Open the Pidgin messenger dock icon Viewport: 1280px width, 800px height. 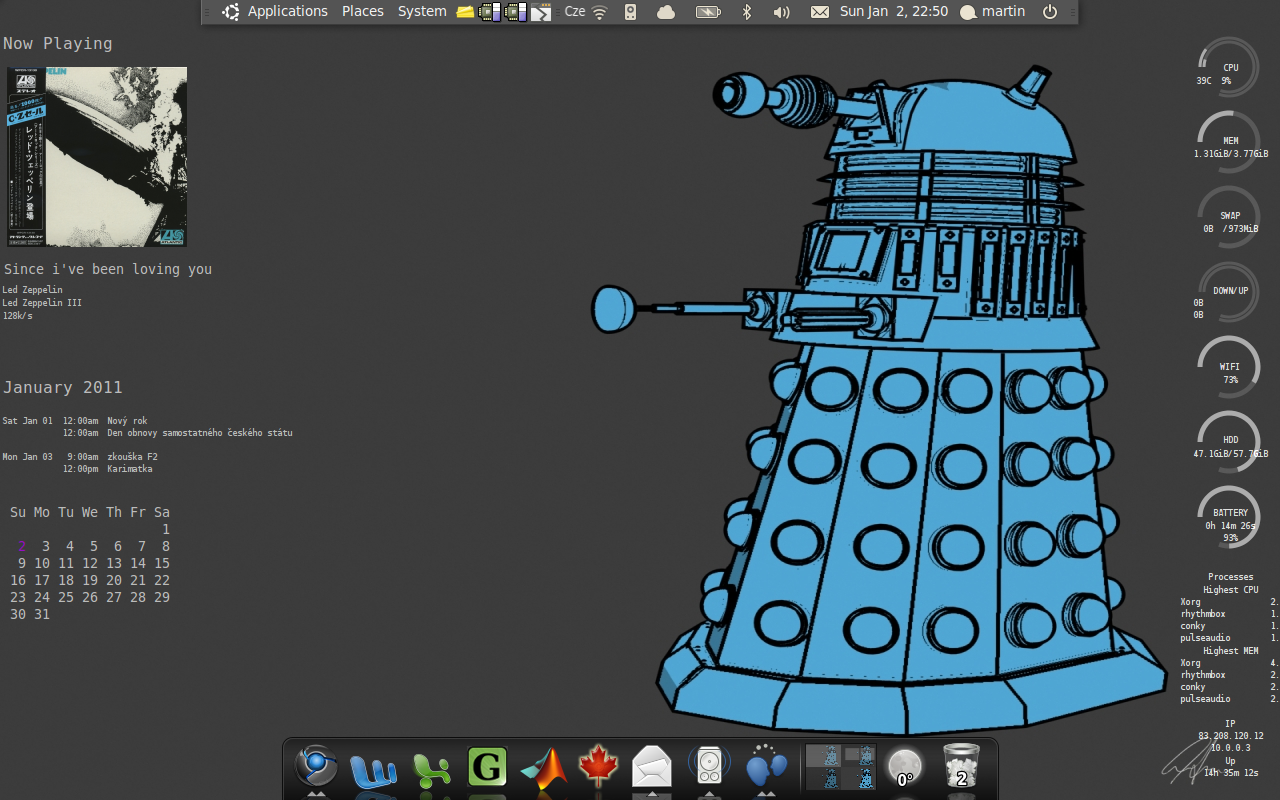766,767
